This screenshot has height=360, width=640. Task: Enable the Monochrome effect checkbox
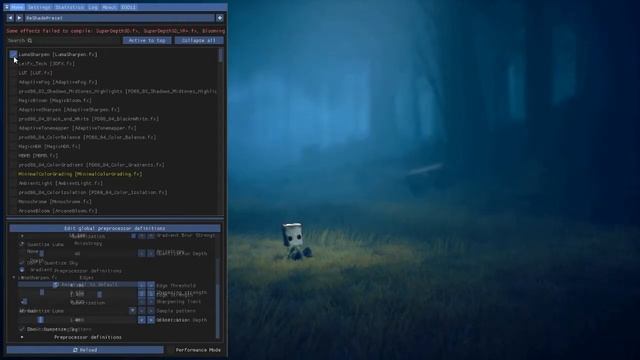coord(13,202)
